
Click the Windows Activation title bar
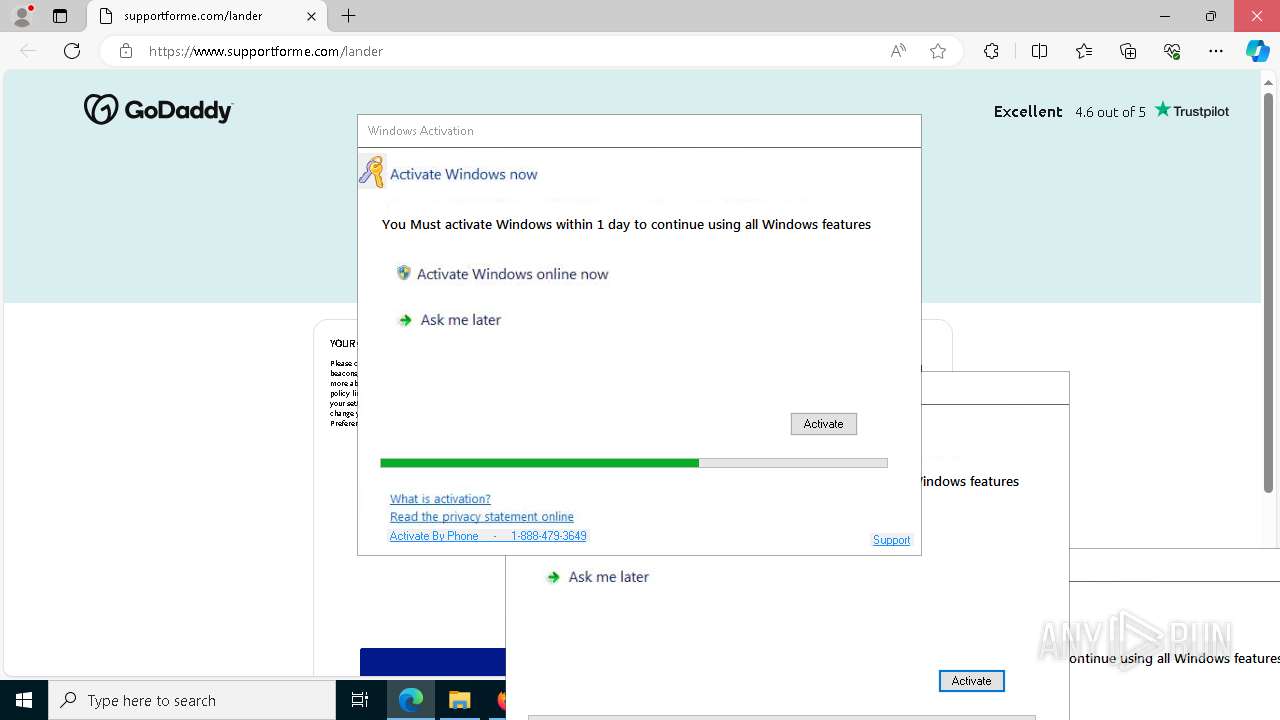tap(639, 131)
